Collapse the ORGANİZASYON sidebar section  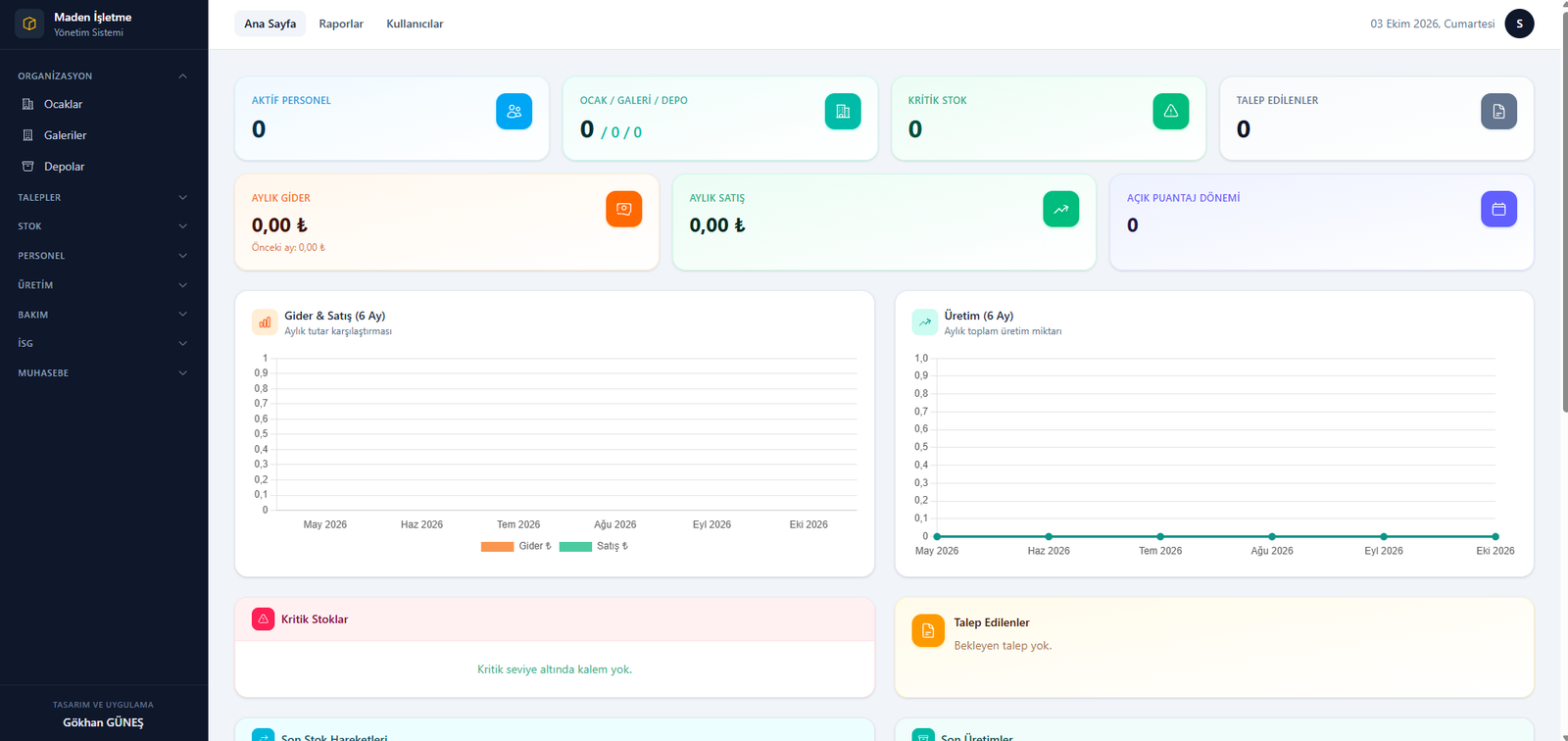(103, 75)
